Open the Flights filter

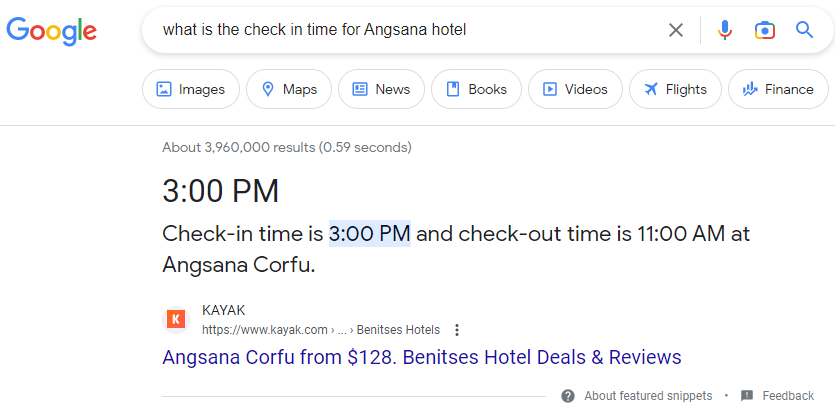[675, 89]
